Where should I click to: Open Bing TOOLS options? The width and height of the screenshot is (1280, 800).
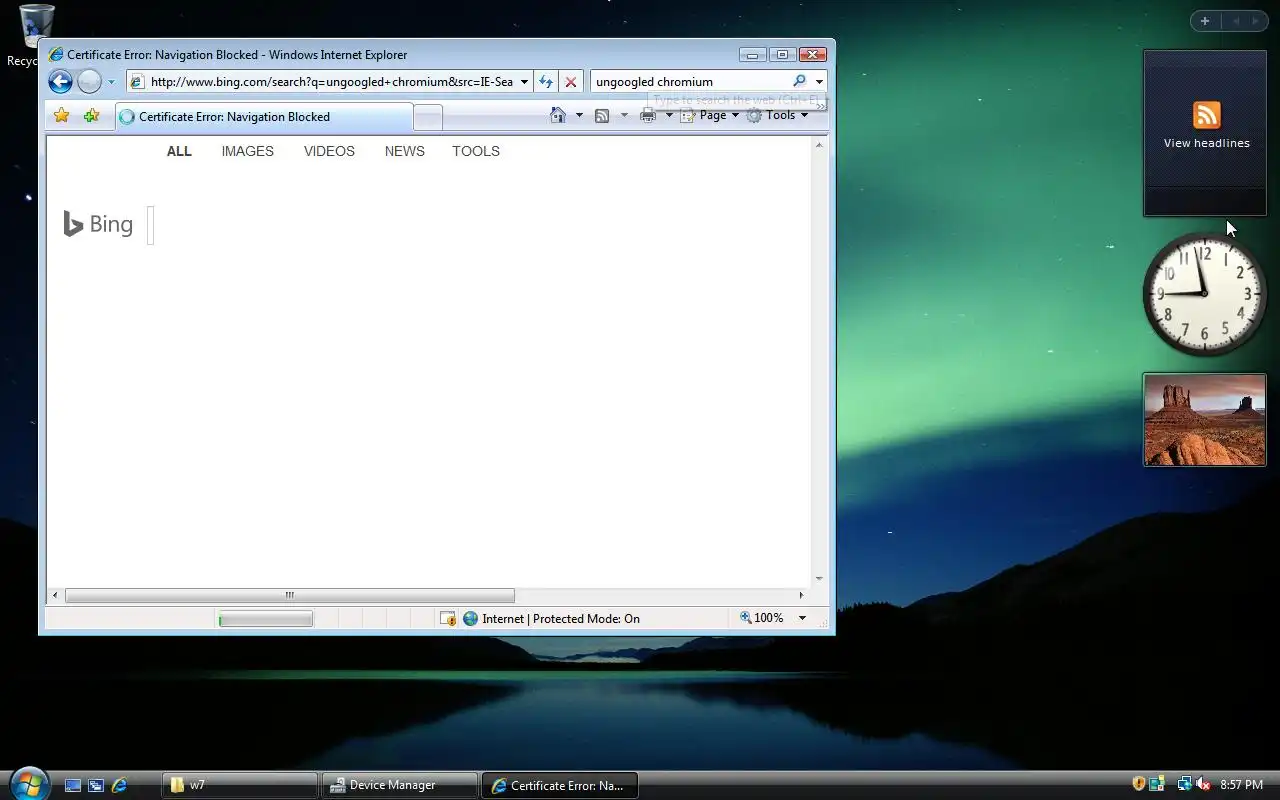(476, 151)
